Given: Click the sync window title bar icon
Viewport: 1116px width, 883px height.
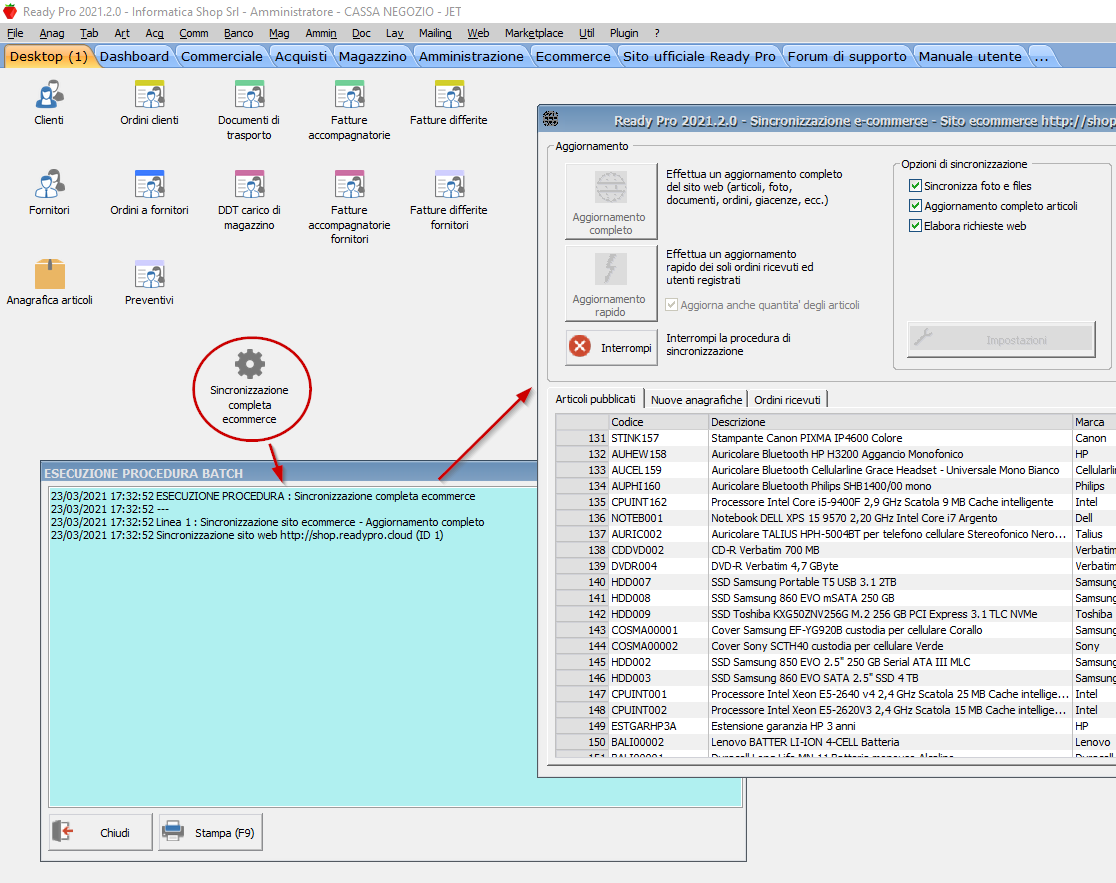Looking at the screenshot, I should point(550,119).
